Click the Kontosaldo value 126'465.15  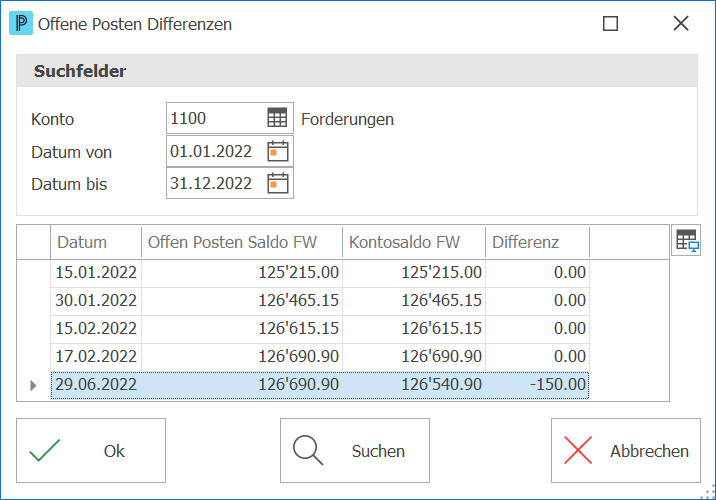click(x=414, y=300)
